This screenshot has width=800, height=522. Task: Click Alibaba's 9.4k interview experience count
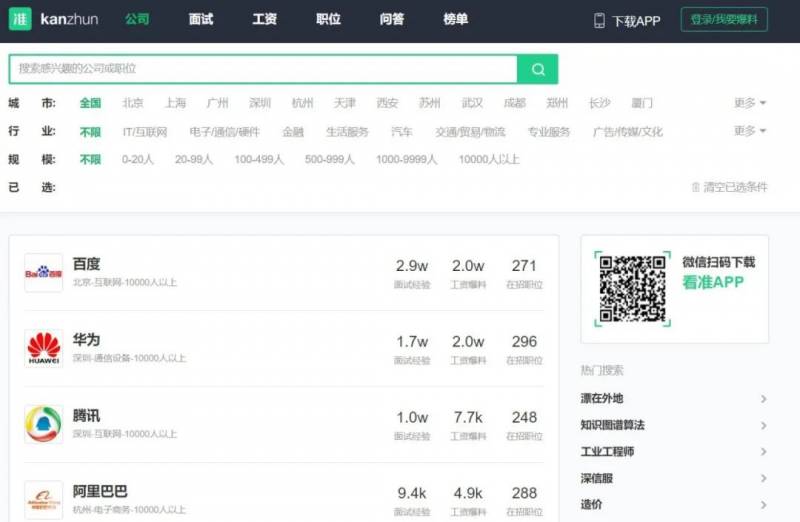[x=412, y=493]
